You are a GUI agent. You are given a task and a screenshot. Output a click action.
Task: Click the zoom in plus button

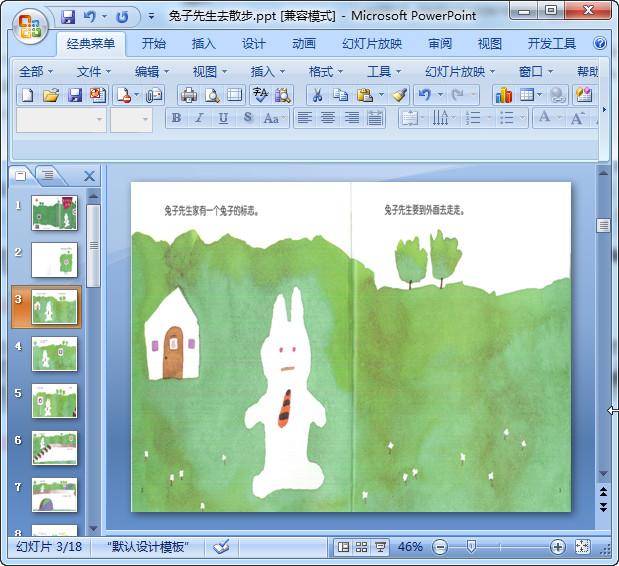tap(558, 547)
